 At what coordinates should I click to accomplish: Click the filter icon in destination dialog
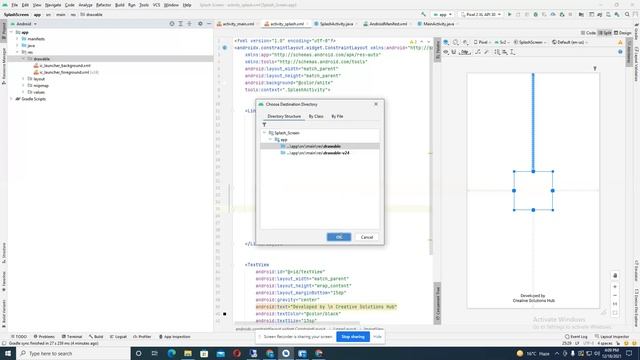click(x=264, y=124)
